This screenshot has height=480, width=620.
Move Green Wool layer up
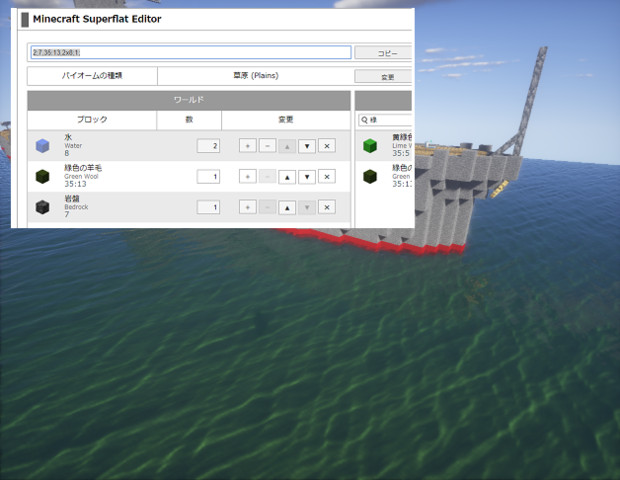coord(287,177)
